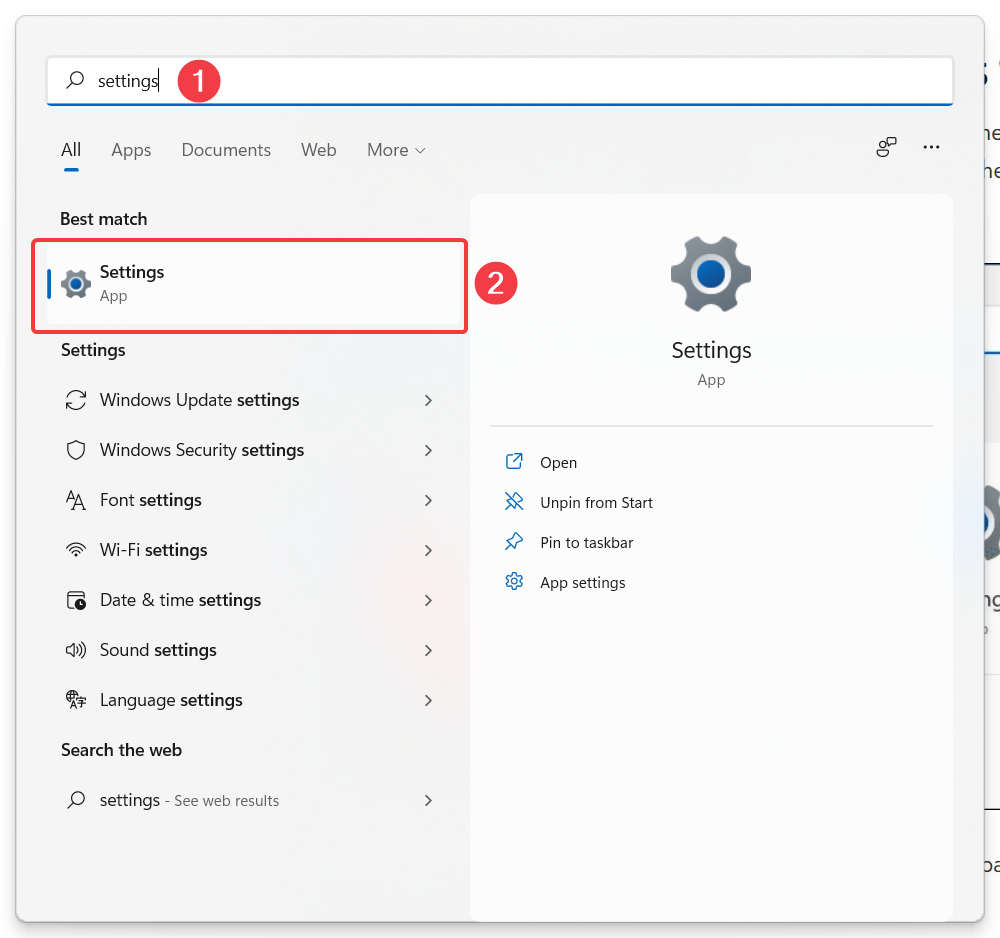Click the large Settings gear in preview pane
This screenshot has height=938, width=1000.
711,274
